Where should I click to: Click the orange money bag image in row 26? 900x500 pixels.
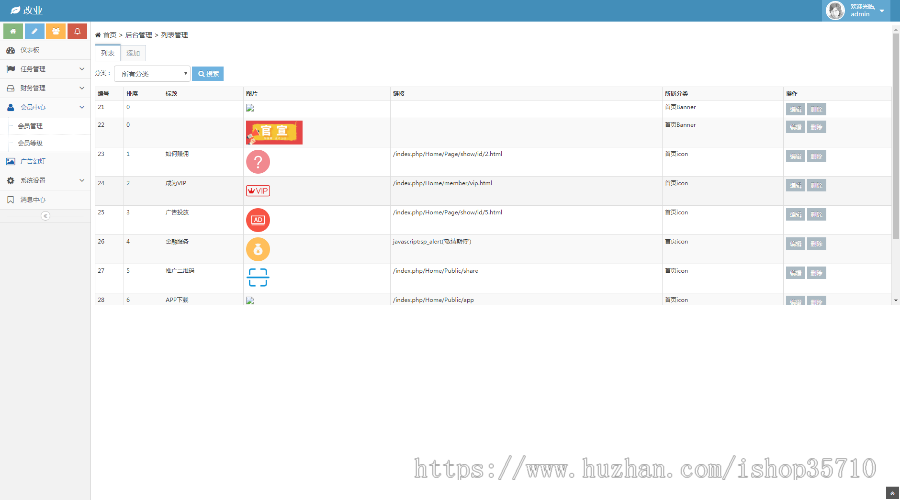coord(258,249)
